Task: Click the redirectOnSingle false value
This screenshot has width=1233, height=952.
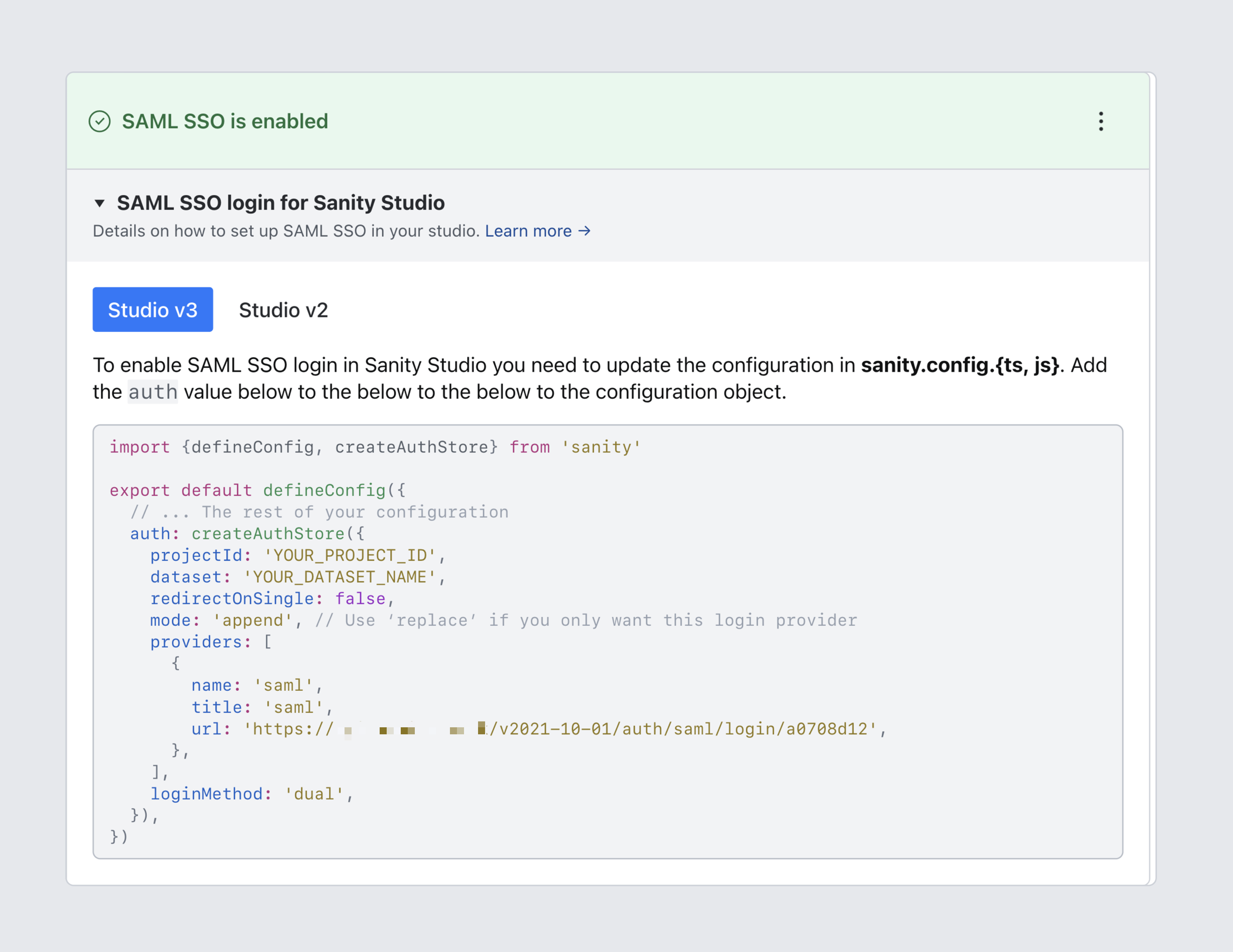Action: [x=360, y=598]
